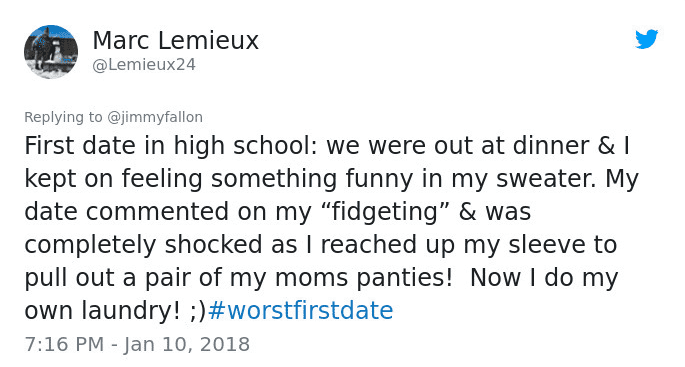Click the blue Twitter bird logo
Screen dimensions: 685x367
[647, 39]
